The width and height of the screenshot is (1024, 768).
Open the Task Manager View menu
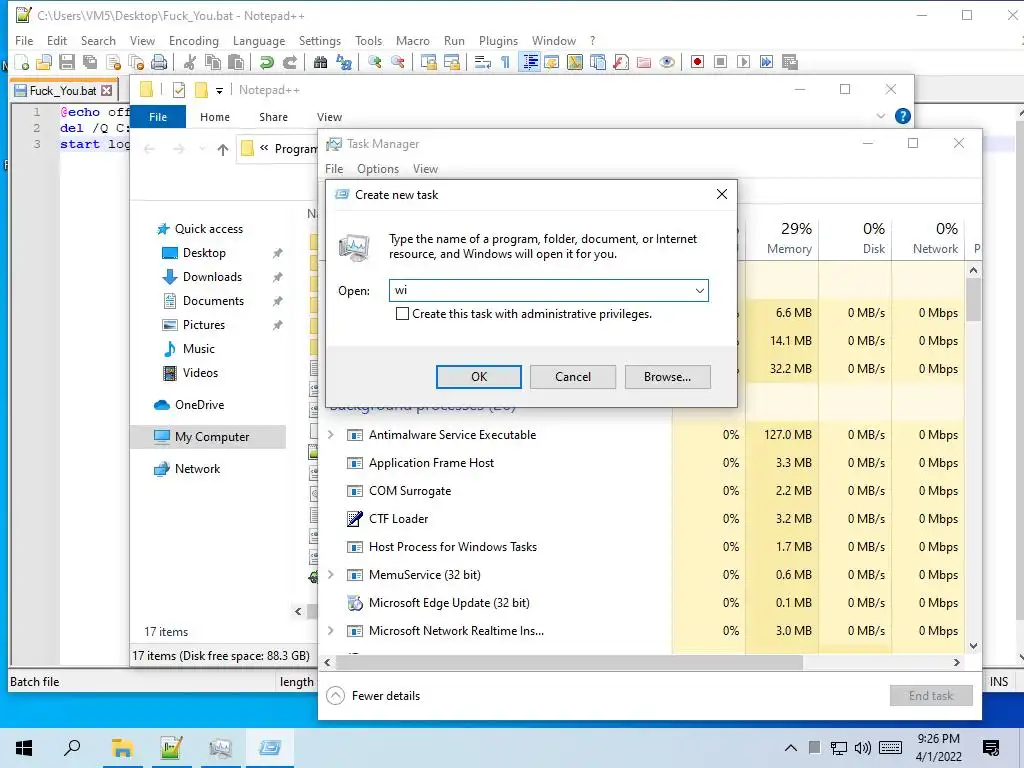(x=425, y=168)
